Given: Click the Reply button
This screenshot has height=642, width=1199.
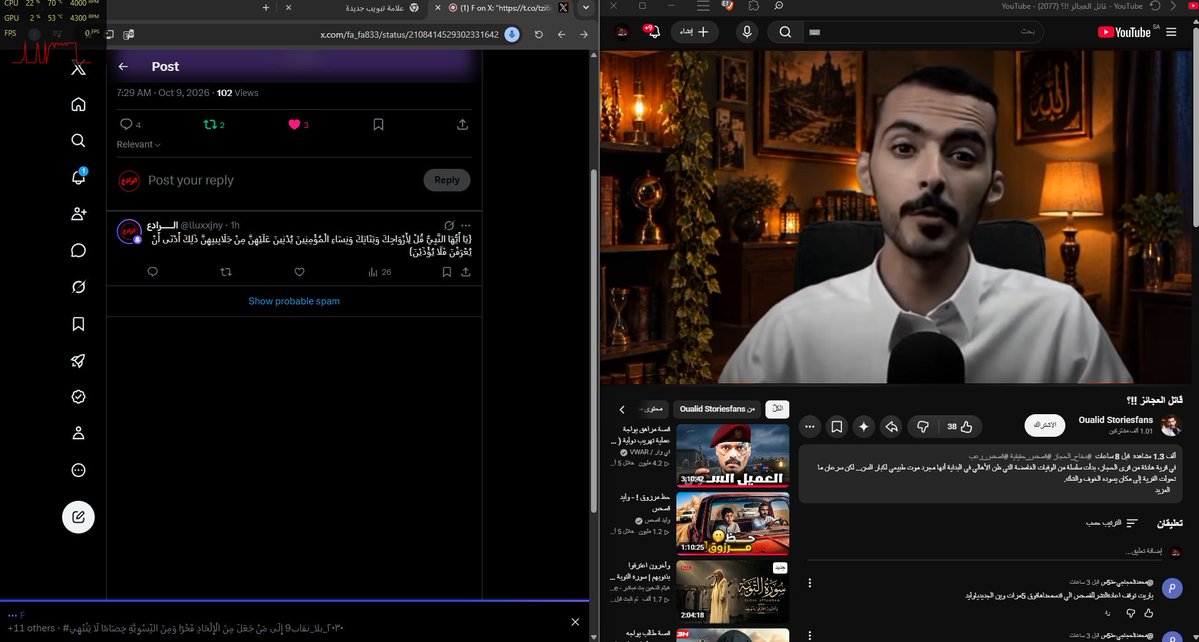Looking at the screenshot, I should [447, 180].
